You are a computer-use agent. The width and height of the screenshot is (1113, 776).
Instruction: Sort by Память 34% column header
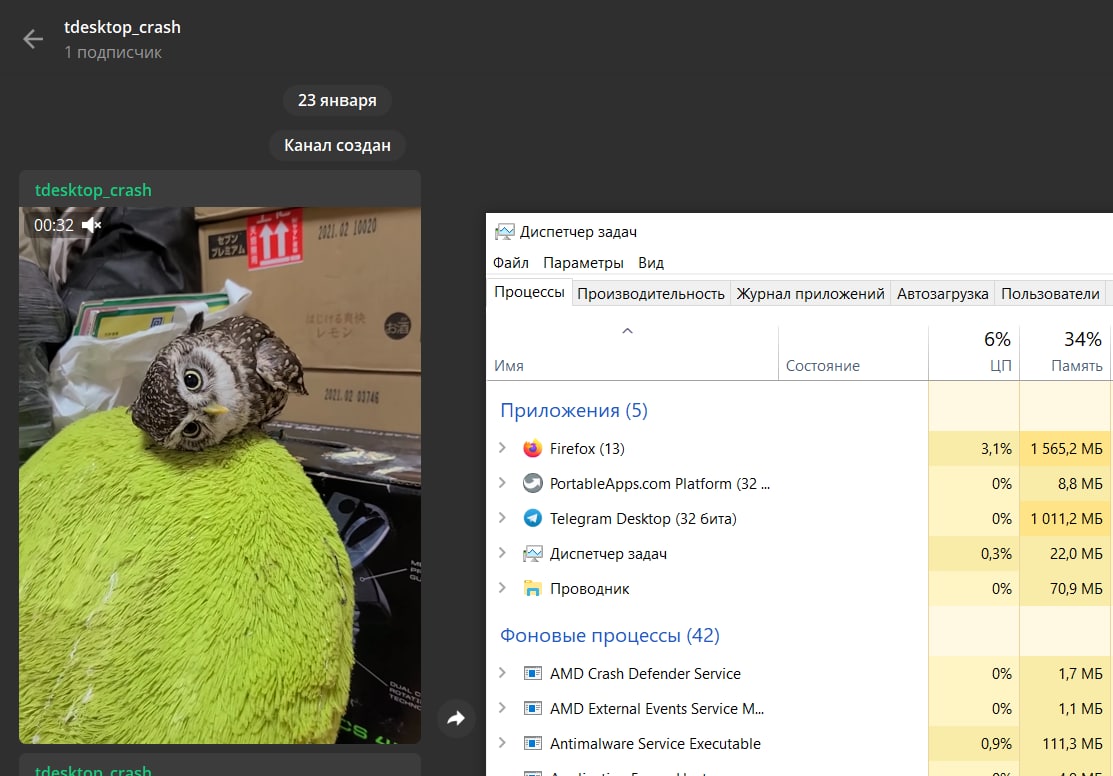click(1066, 353)
